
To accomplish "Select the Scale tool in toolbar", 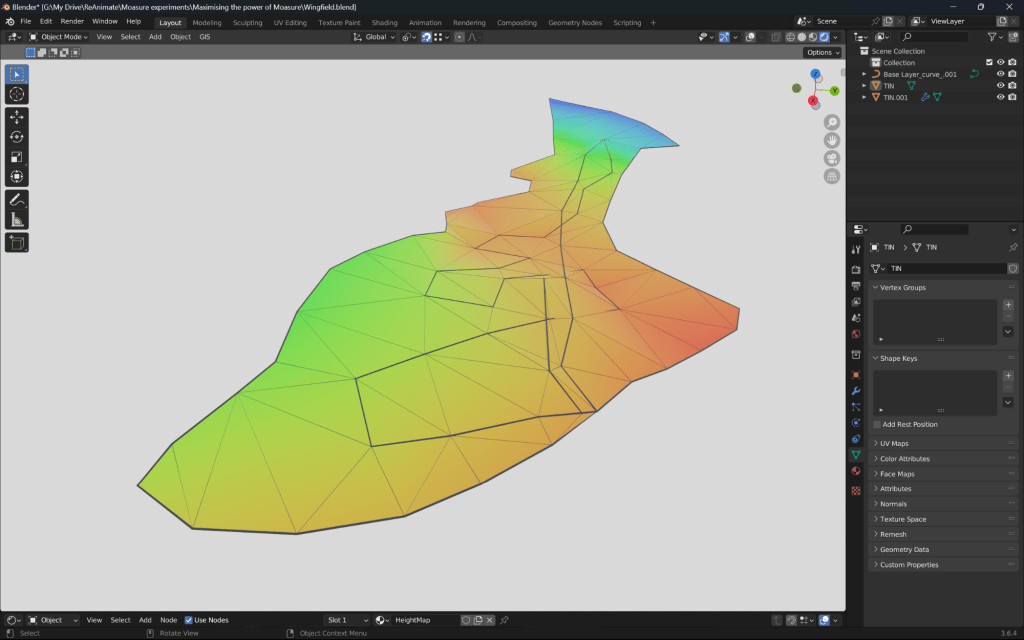I will coord(17,157).
